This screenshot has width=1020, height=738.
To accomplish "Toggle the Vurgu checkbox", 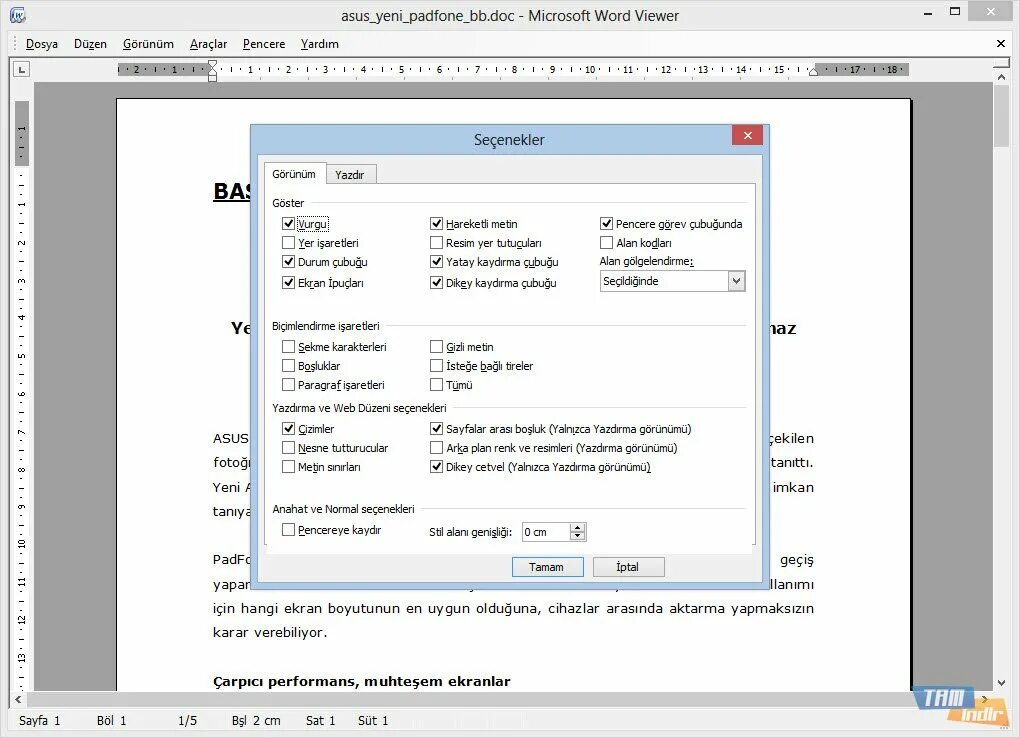I will pos(288,223).
